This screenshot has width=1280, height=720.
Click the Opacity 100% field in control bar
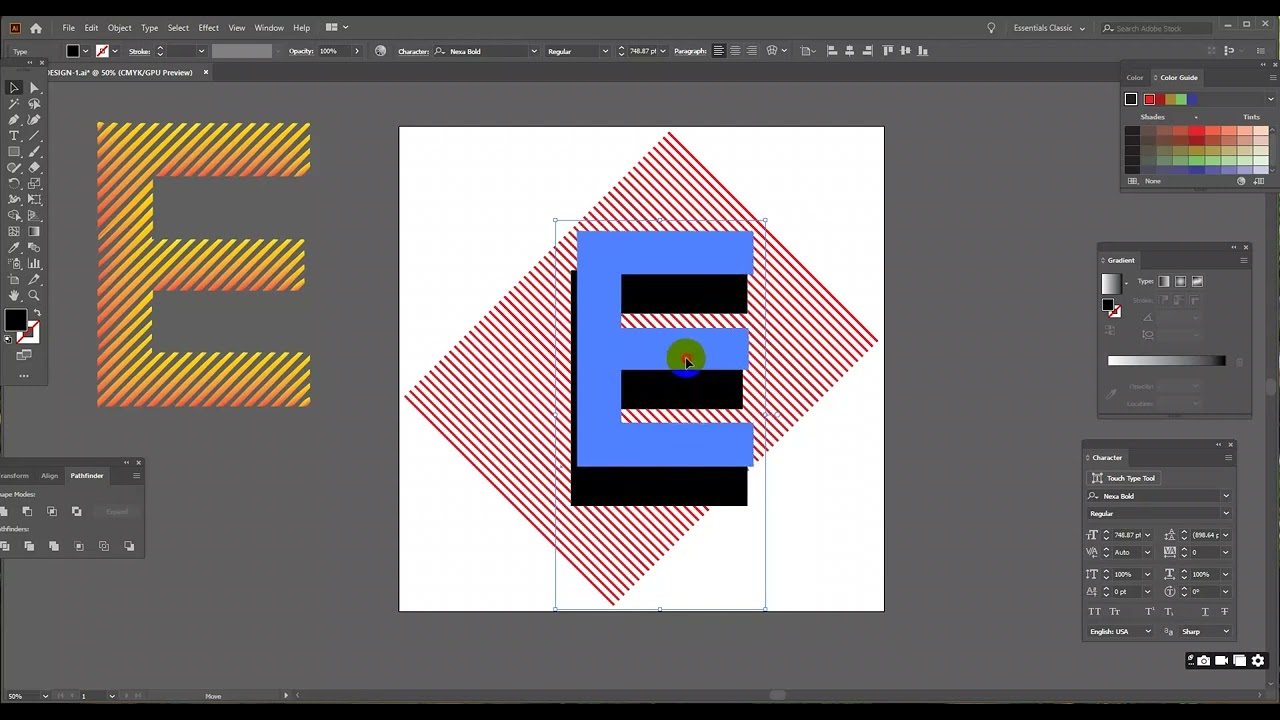[335, 51]
